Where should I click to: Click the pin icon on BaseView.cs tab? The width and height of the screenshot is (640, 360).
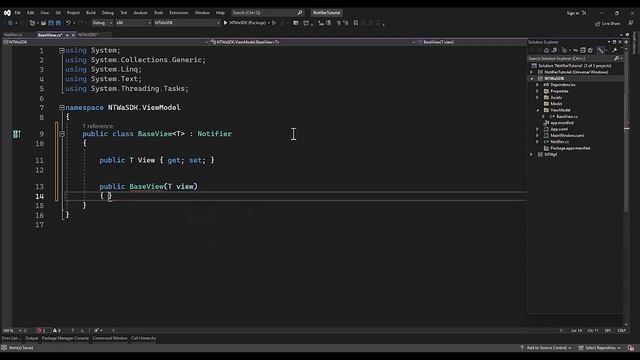pyautogui.click(x=67, y=35)
